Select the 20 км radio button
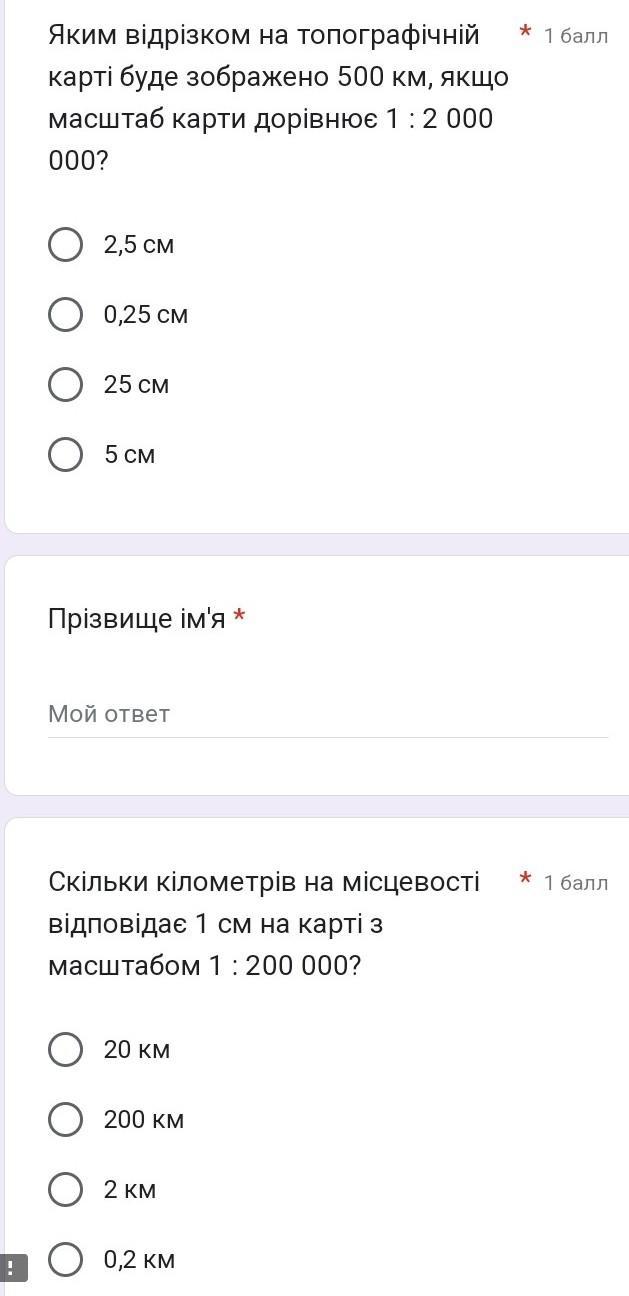 [x=66, y=1050]
